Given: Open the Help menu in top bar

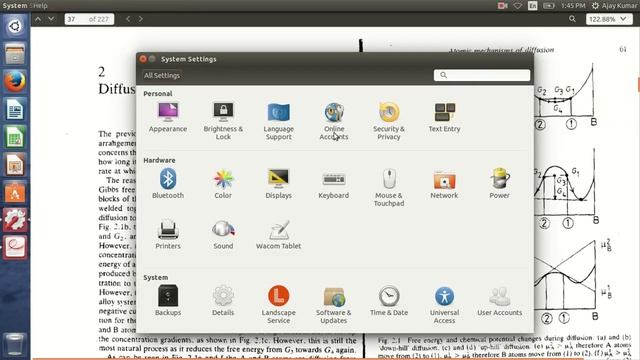Looking at the screenshot, I should tap(40, 5).
